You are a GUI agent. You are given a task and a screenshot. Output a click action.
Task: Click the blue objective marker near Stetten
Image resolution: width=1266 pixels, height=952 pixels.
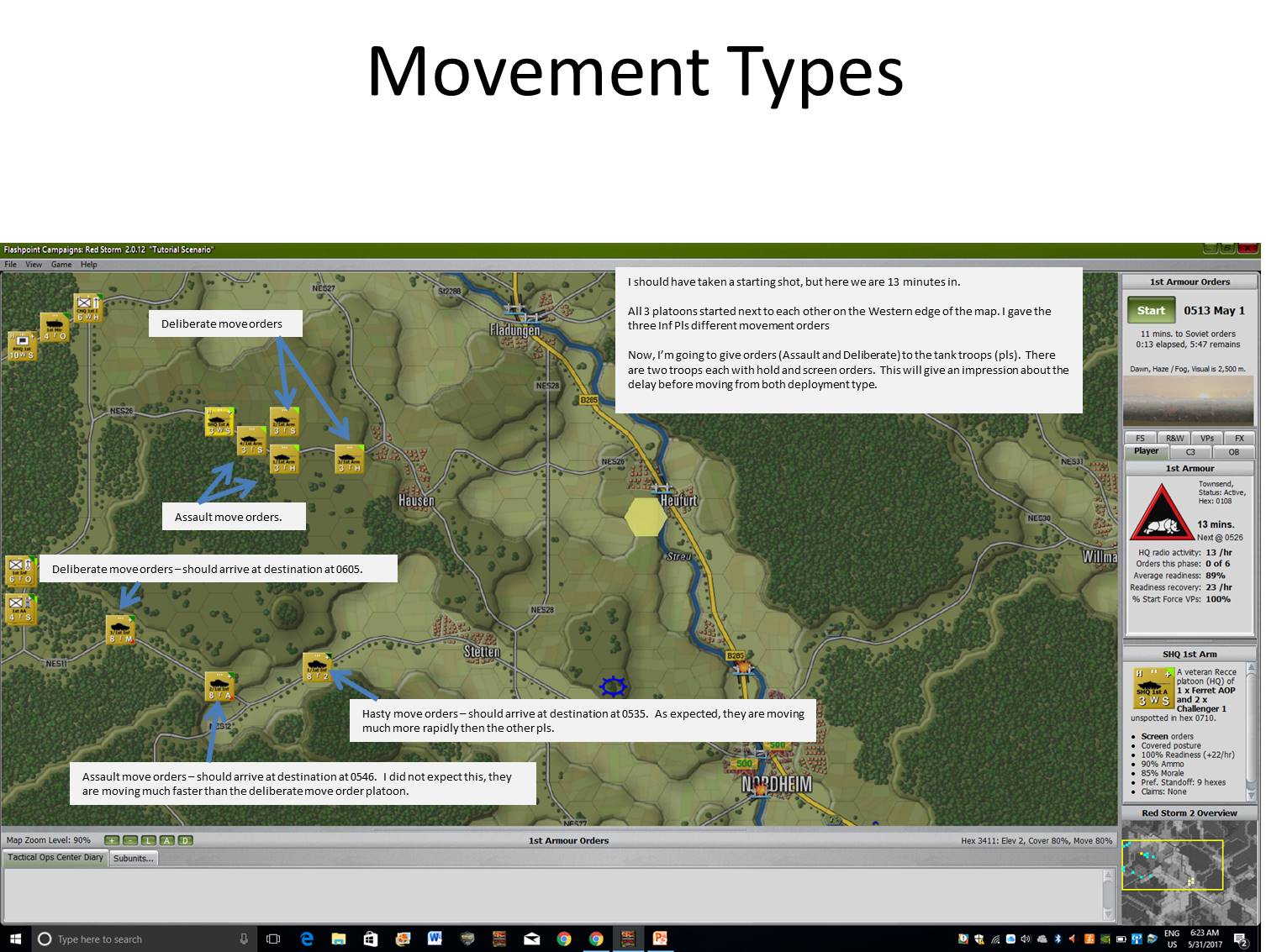[613, 686]
